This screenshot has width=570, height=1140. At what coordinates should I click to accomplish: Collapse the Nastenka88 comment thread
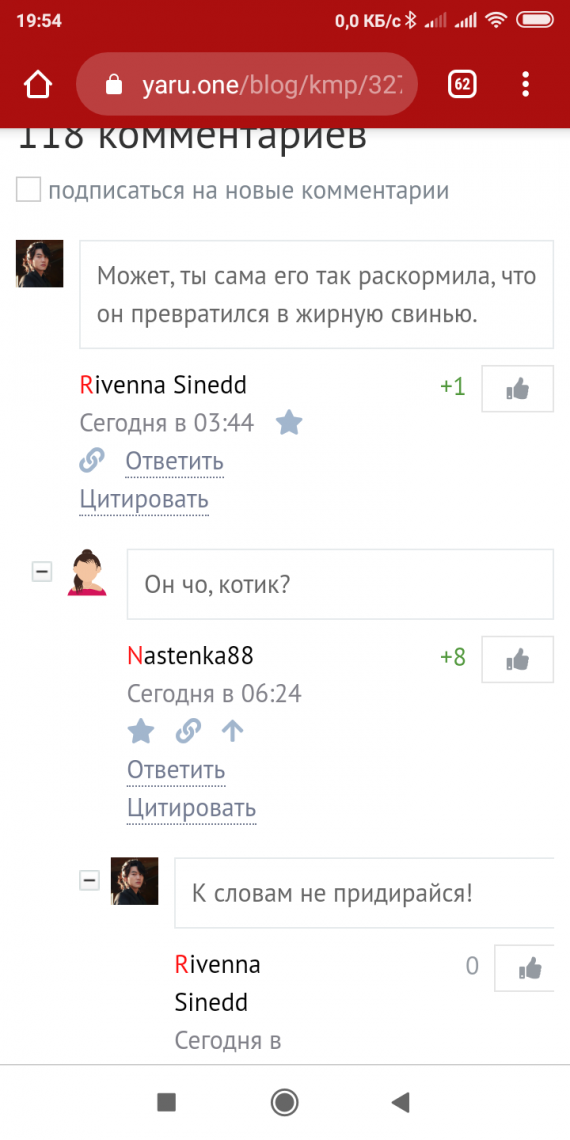coord(41,573)
